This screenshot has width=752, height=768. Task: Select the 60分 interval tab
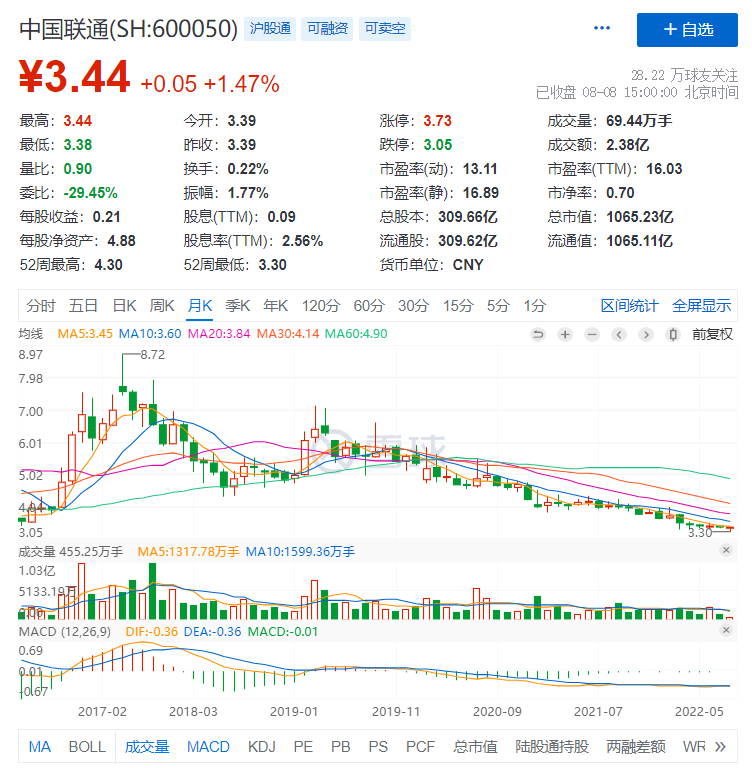click(x=369, y=306)
